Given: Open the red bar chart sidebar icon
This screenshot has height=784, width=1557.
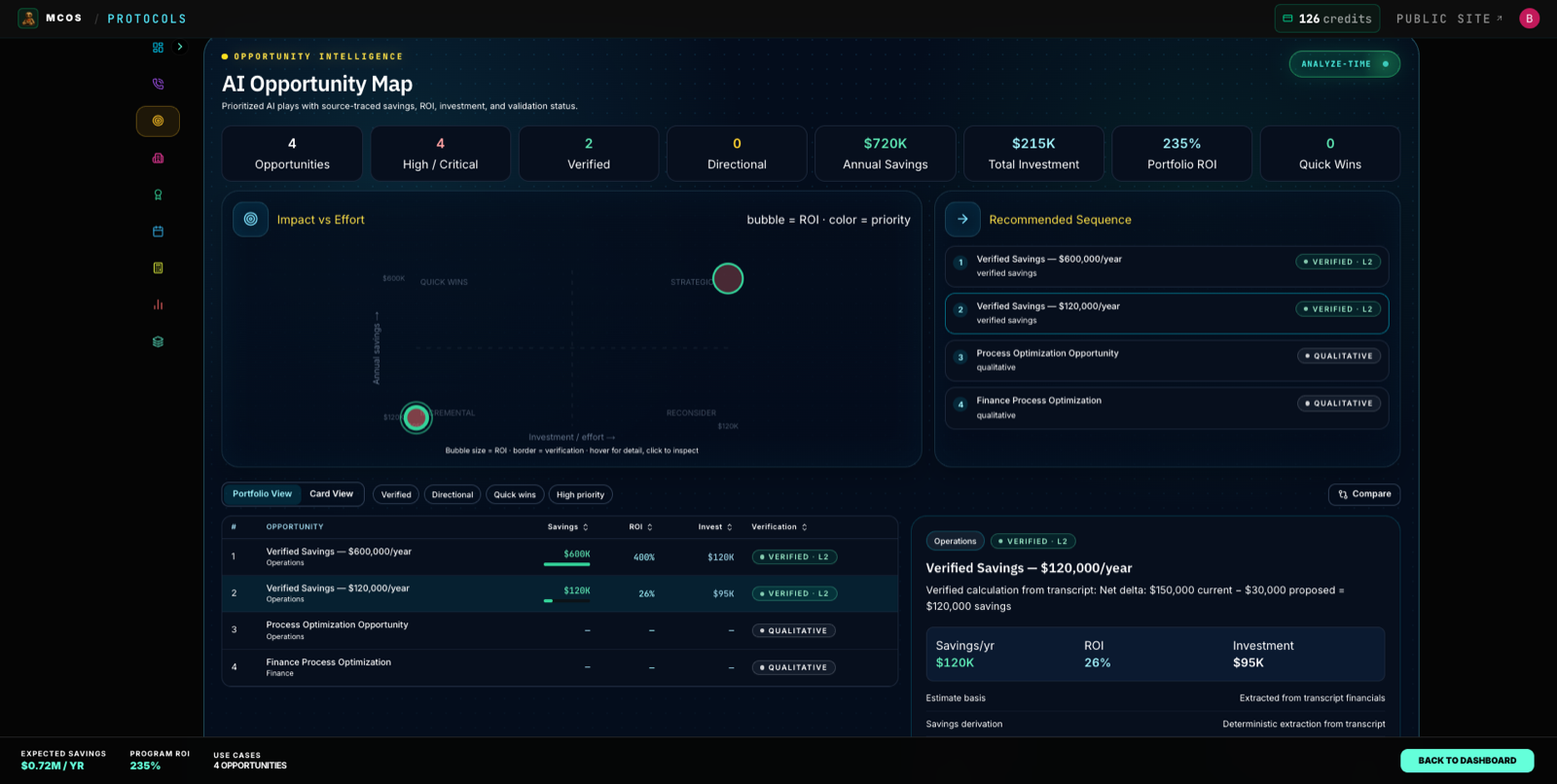Looking at the screenshot, I should pyautogui.click(x=158, y=304).
